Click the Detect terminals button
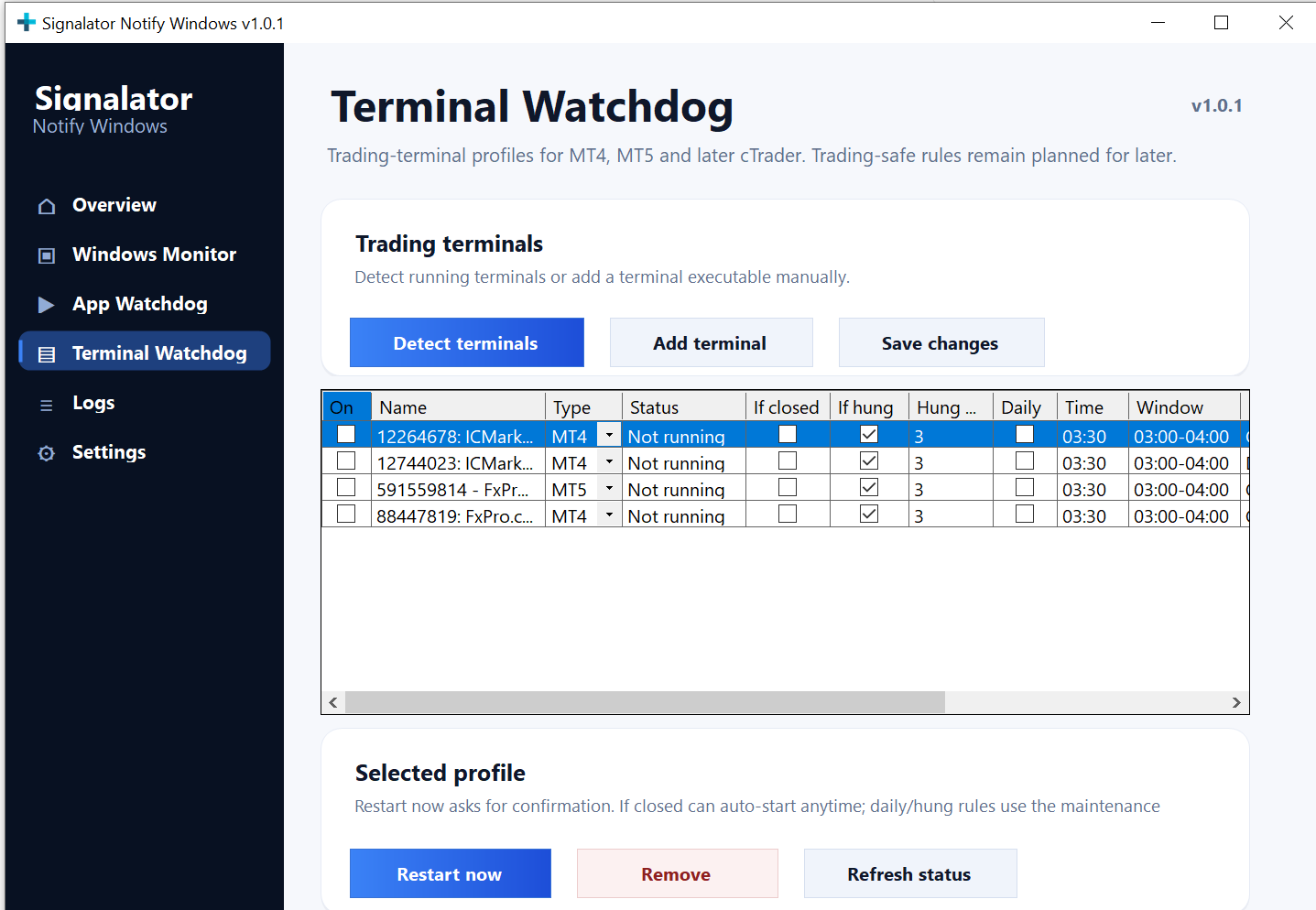1316x910 pixels. (467, 342)
